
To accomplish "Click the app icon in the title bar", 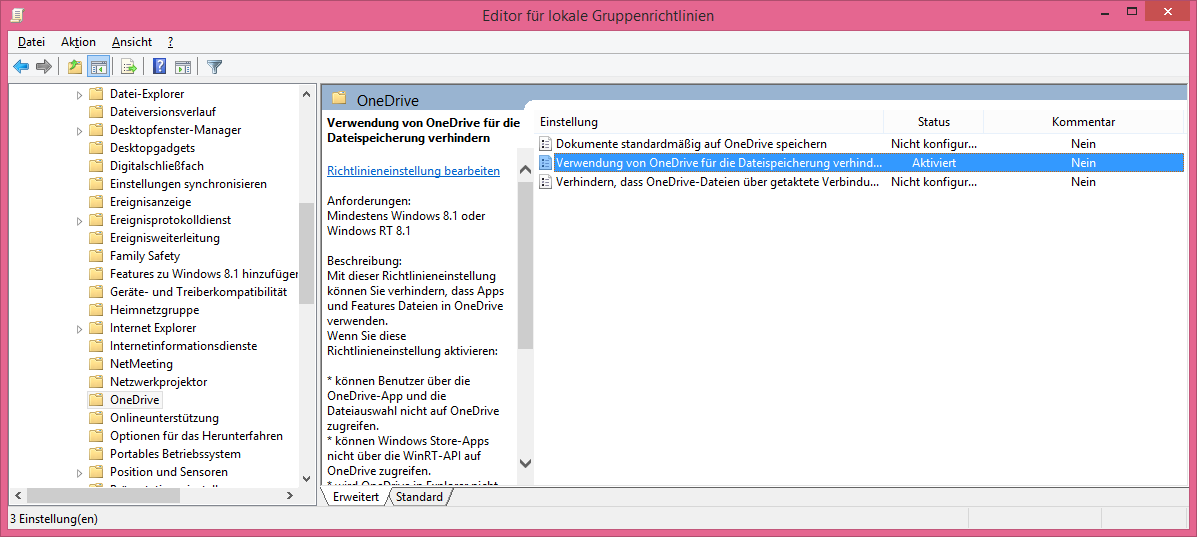I will tap(15, 15).
